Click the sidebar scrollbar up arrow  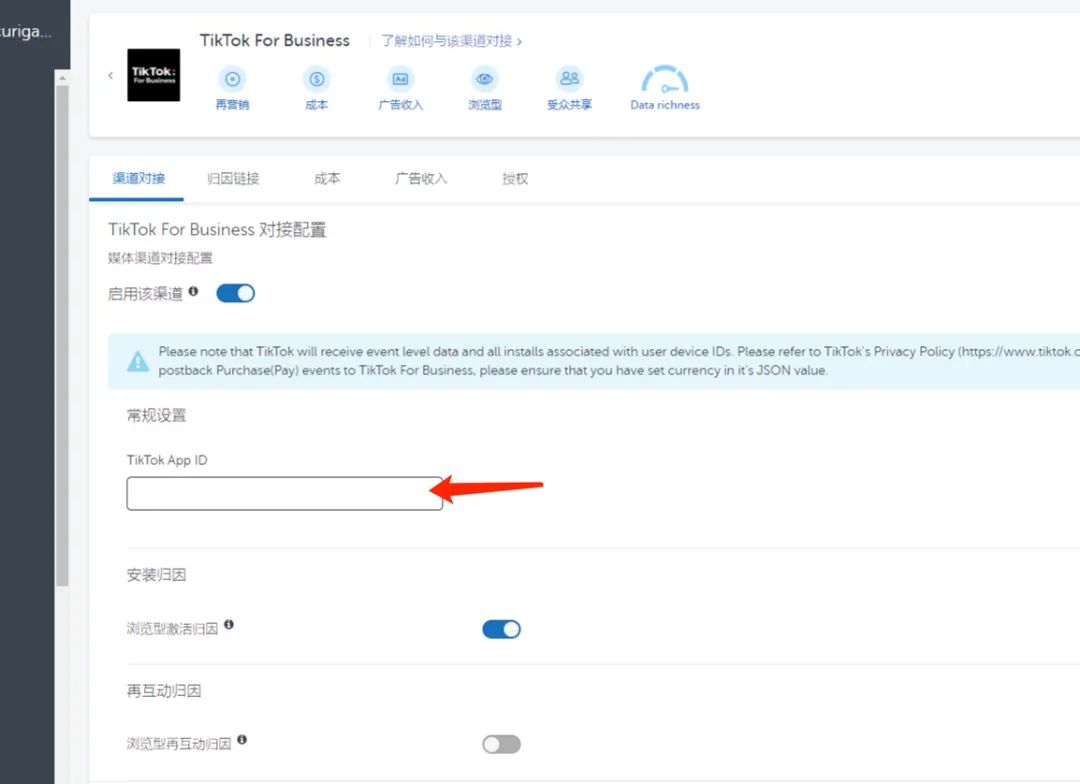coord(62,78)
